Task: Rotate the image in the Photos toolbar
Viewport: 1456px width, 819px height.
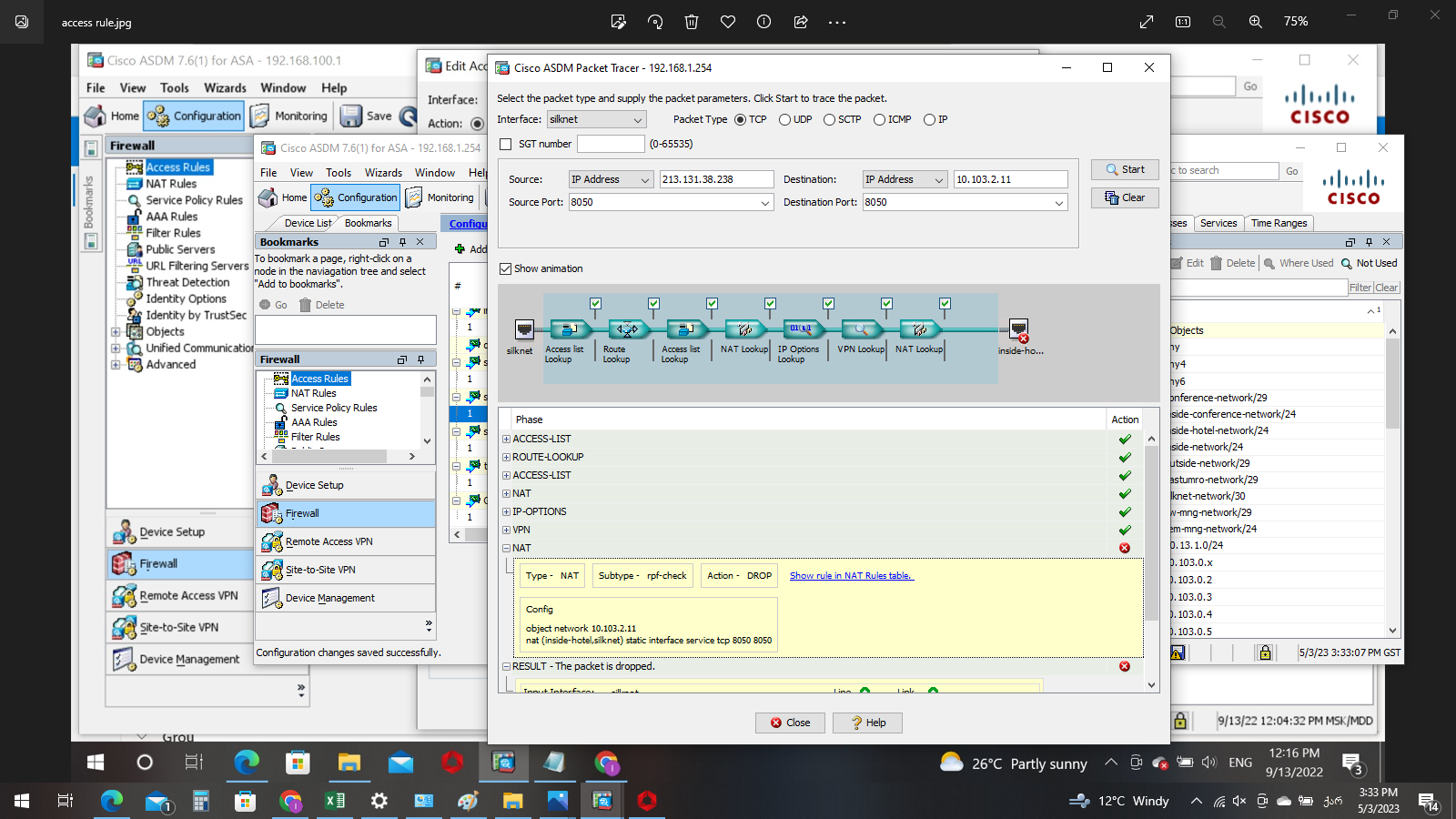Action: click(x=655, y=22)
